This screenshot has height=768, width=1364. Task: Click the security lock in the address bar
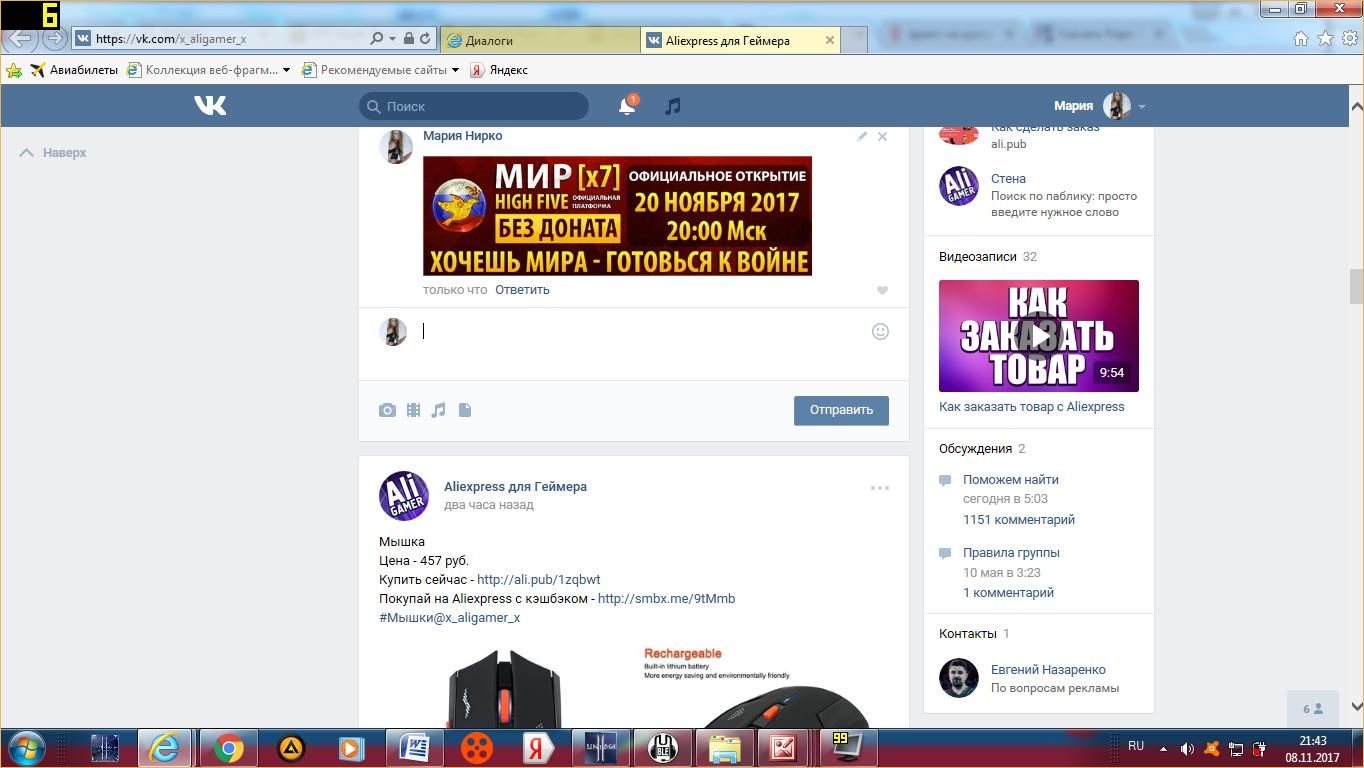408,39
